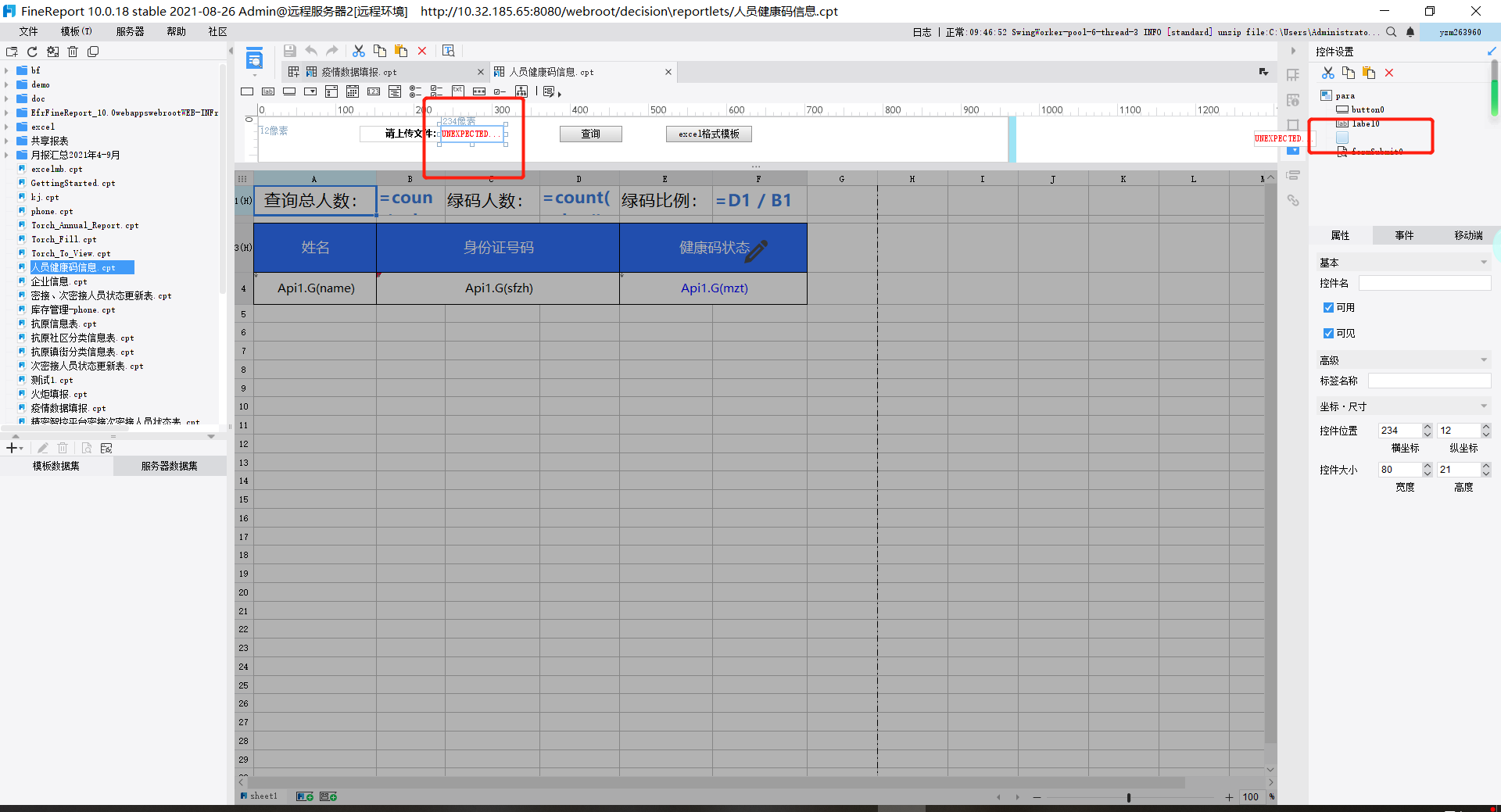The width and height of the screenshot is (1501, 812).
Task: Click the refresh icon in file tree toolbar
Action: [32, 52]
